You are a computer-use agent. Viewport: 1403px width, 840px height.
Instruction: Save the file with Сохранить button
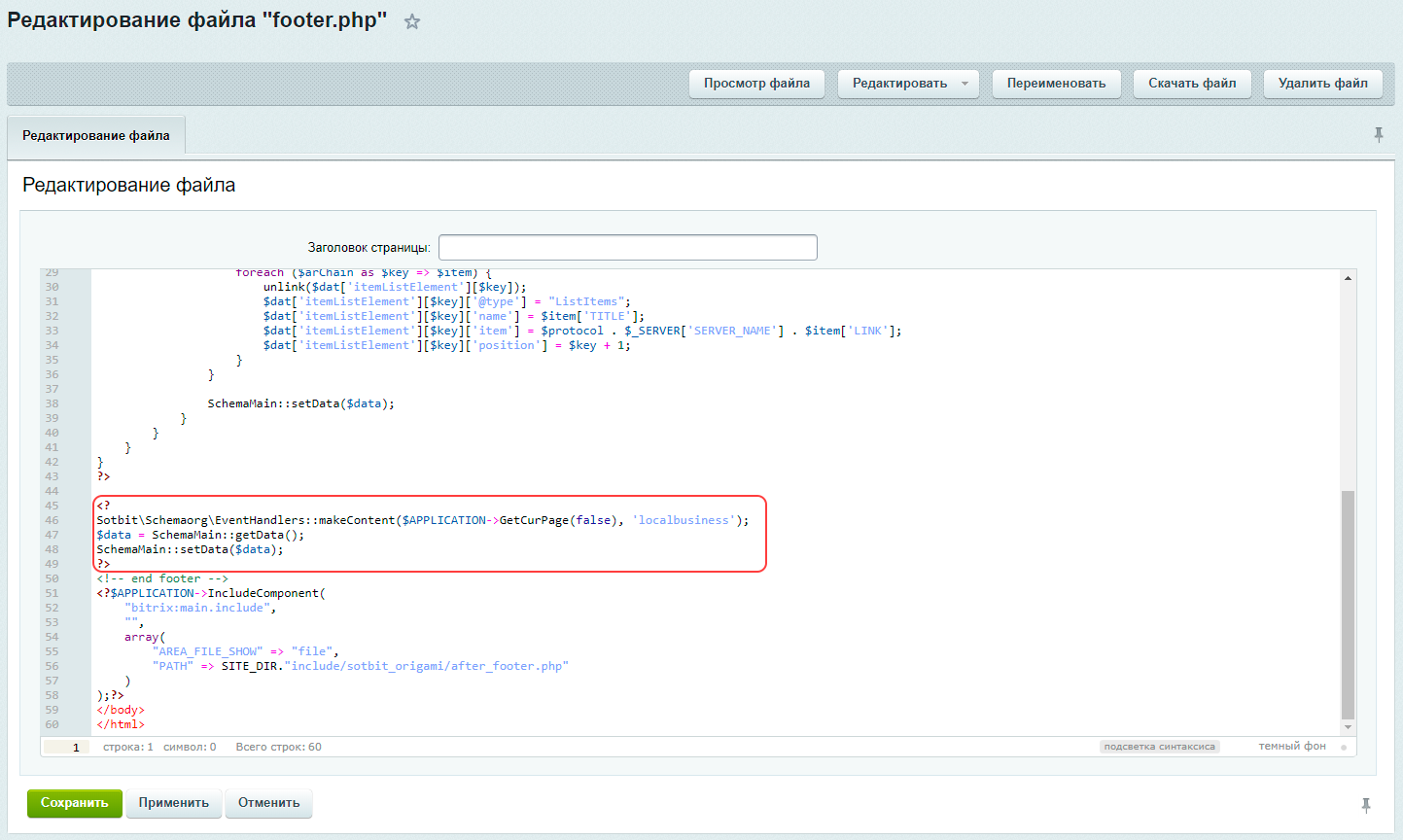point(75,803)
